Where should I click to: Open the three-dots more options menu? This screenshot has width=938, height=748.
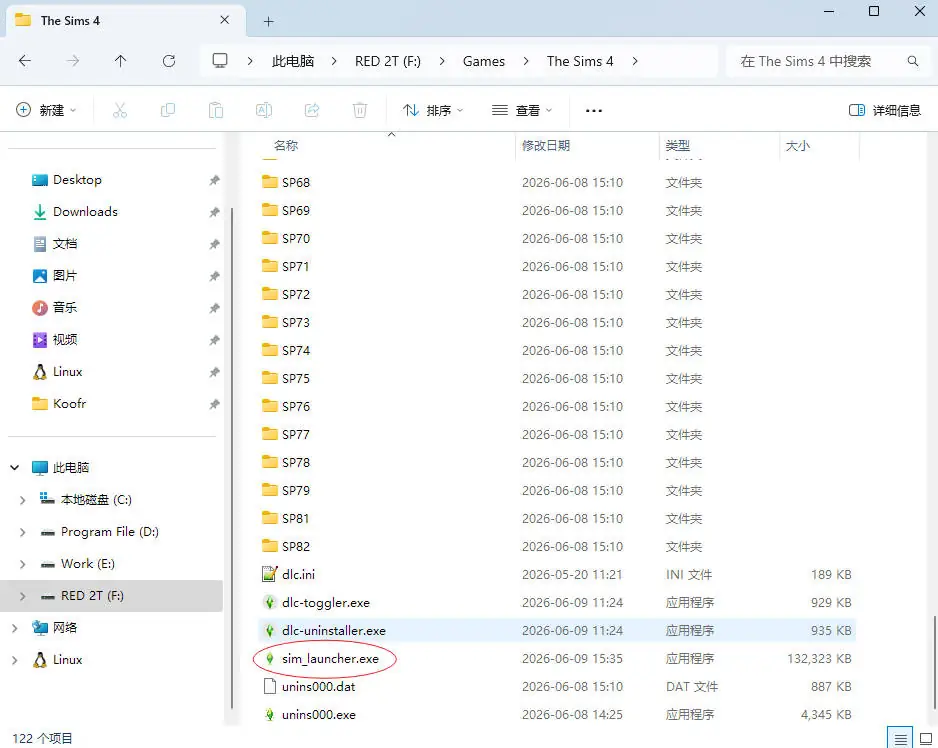pos(593,111)
